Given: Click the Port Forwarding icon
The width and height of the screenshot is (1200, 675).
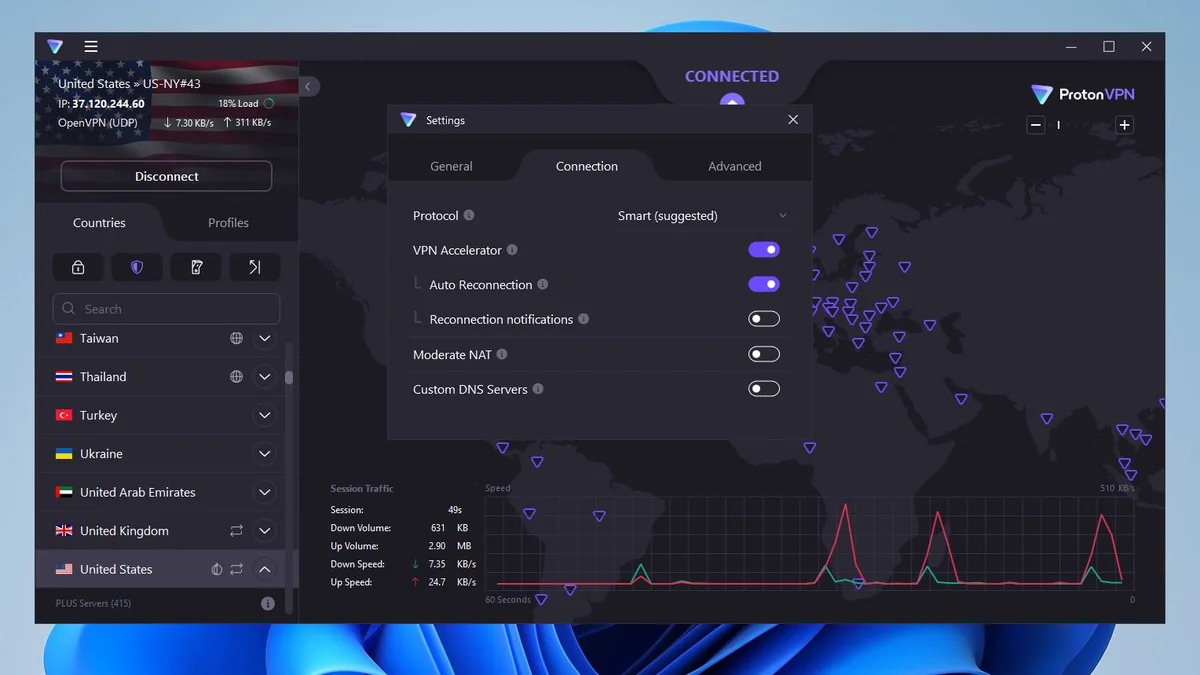Looking at the screenshot, I should (x=254, y=267).
